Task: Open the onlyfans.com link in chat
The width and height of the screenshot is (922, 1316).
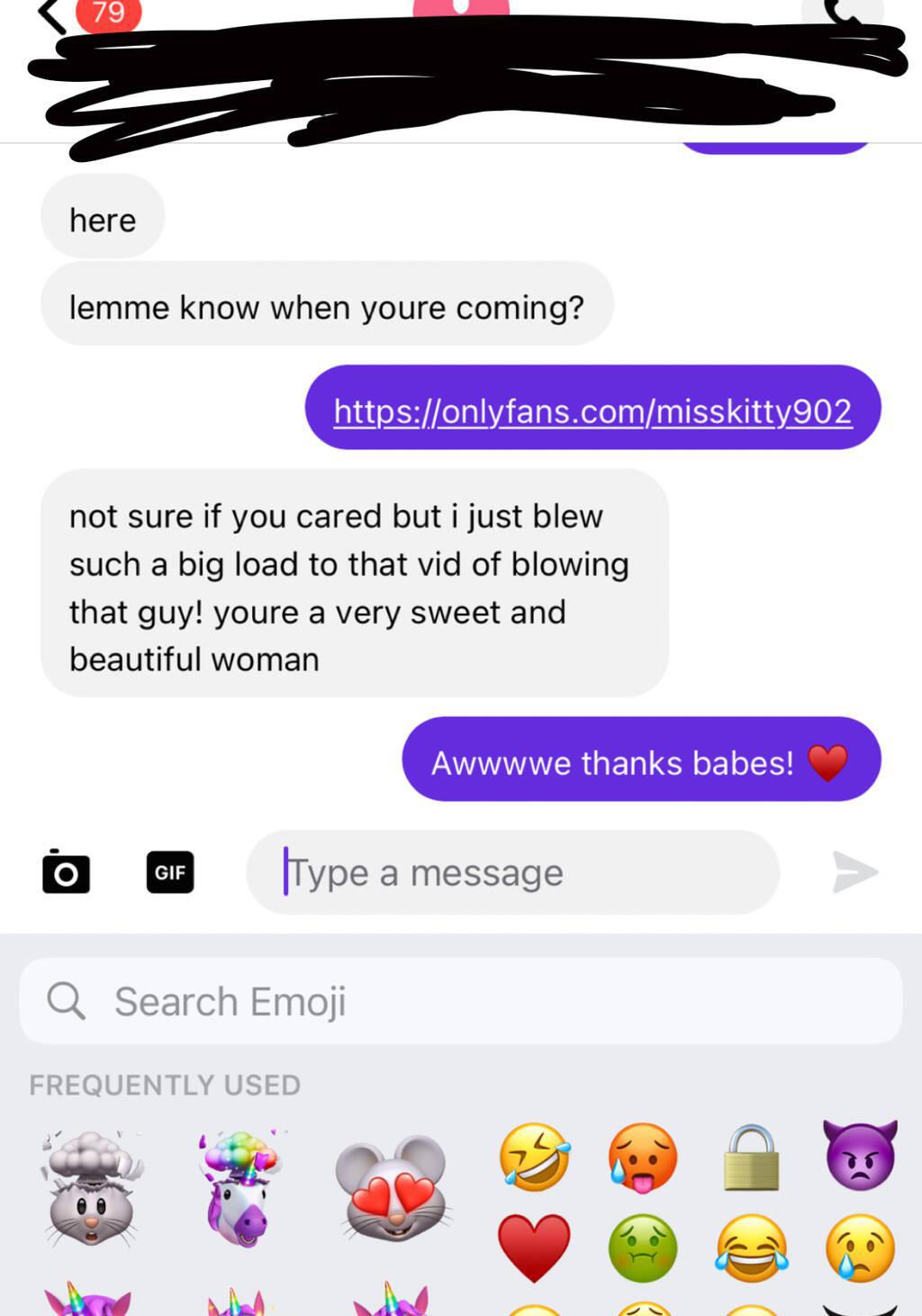Action: 592,410
